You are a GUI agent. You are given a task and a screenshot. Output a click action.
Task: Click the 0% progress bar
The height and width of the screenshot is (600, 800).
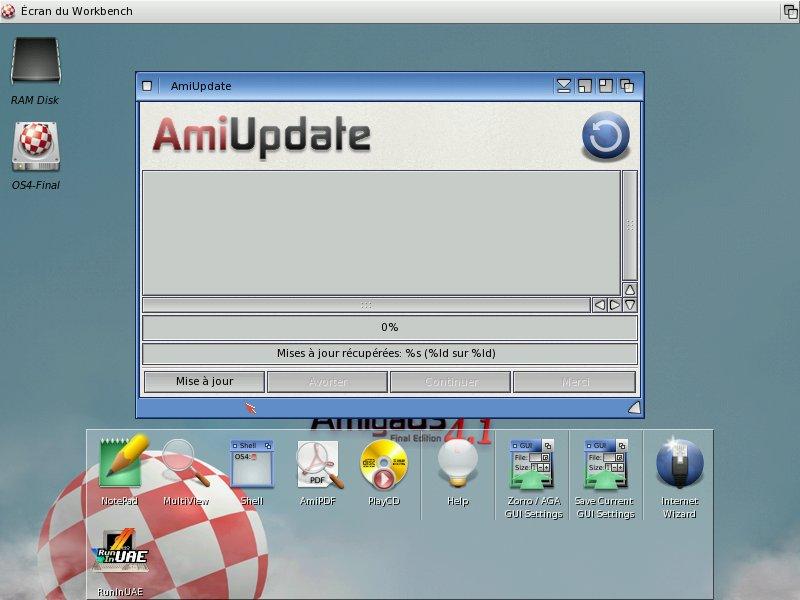390,328
